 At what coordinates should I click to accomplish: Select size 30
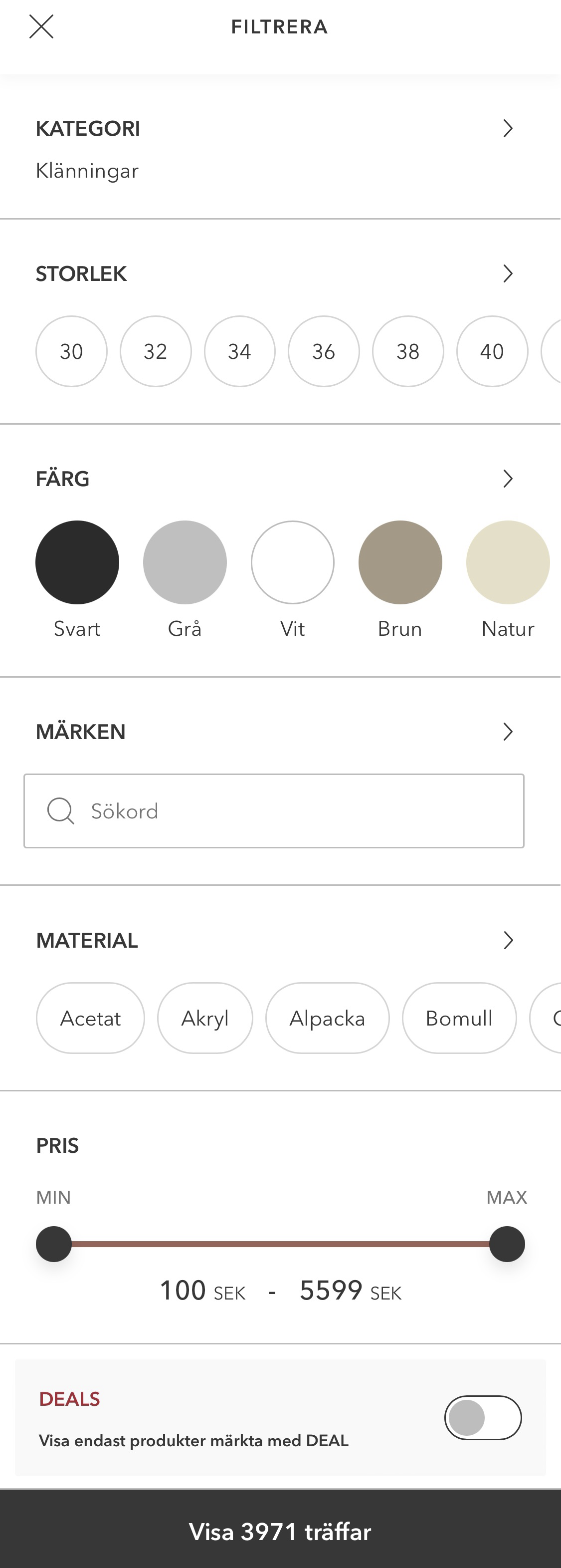(x=71, y=351)
